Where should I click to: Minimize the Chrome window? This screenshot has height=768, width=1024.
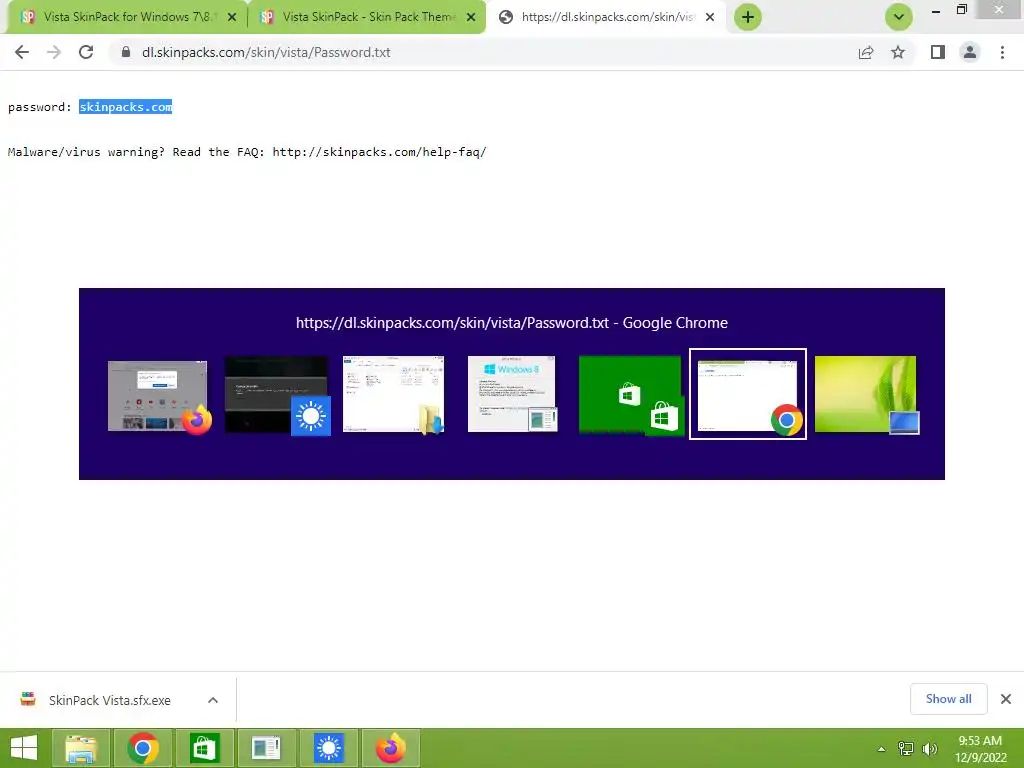click(936, 11)
